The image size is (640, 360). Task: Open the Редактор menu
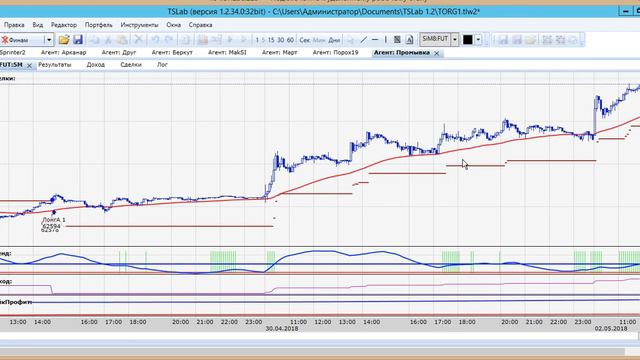(64, 25)
